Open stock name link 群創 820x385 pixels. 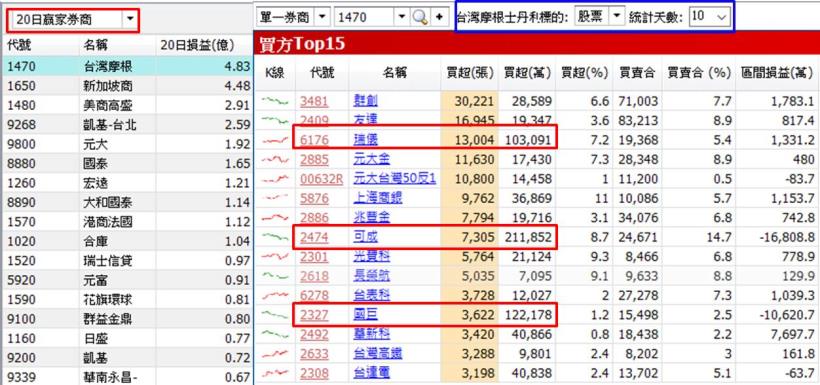(x=366, y=101)
